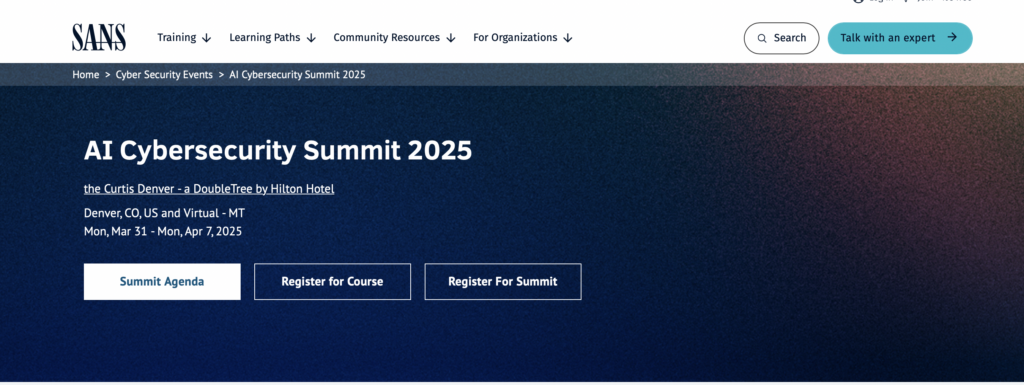Open the Summit Agenda
Image resolution: width=1024 pixels, height=385 pixels.
[x=162, y=281]
